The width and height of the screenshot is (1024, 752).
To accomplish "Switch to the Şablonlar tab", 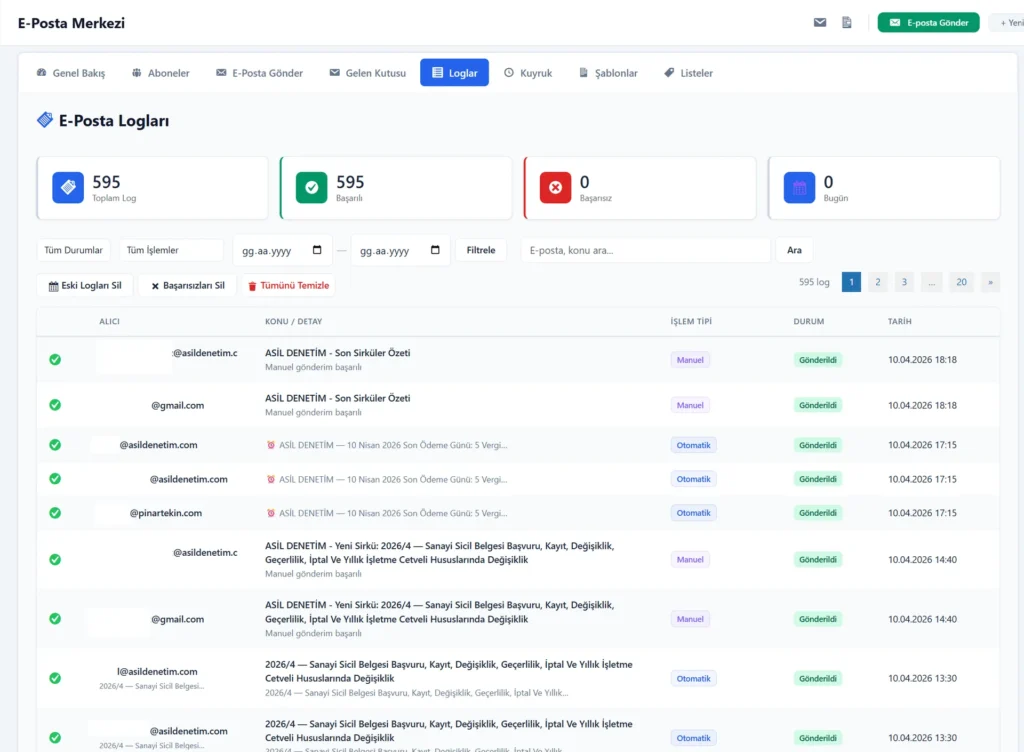I will click(608, 73).
